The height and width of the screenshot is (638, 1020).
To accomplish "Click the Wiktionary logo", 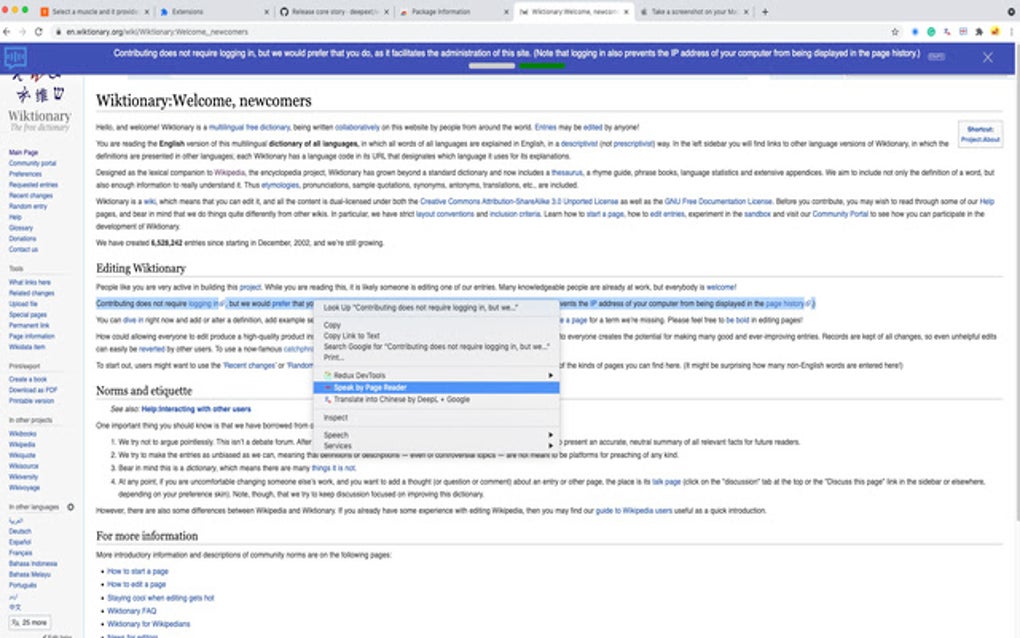I will click(x=40, y=103).
